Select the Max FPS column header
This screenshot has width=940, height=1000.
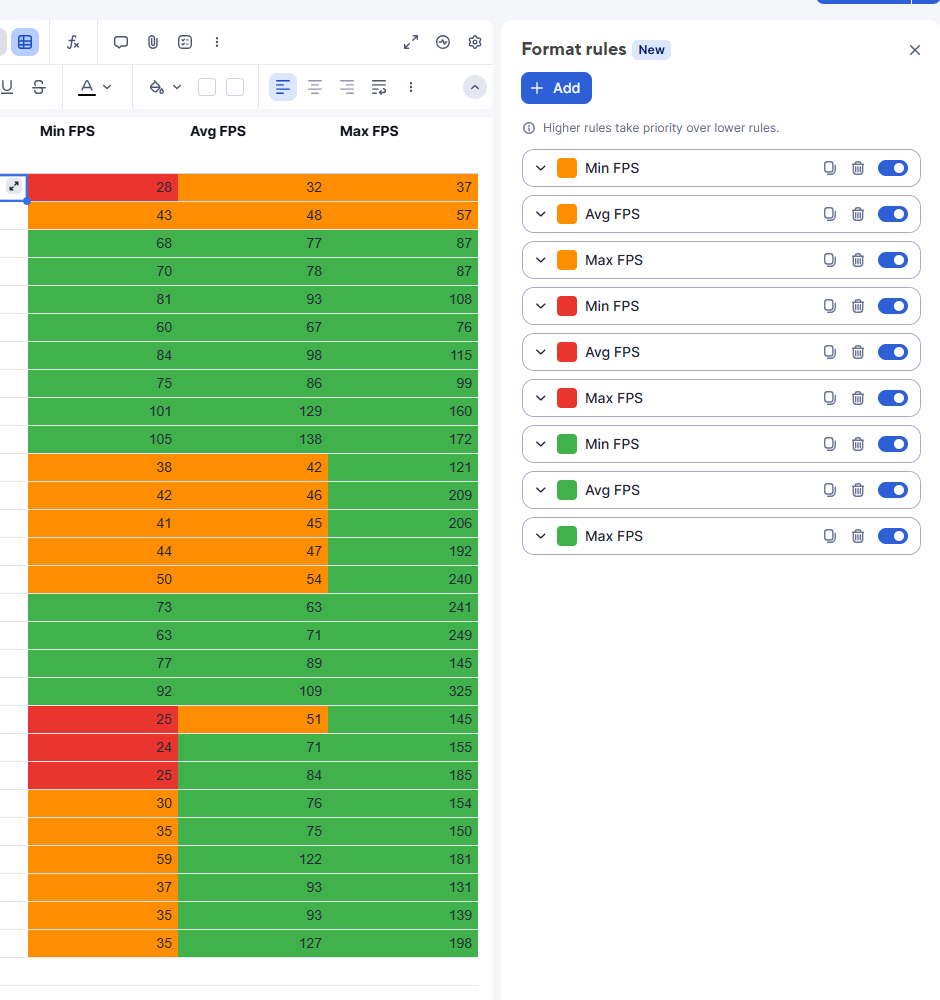click(369, 131)
